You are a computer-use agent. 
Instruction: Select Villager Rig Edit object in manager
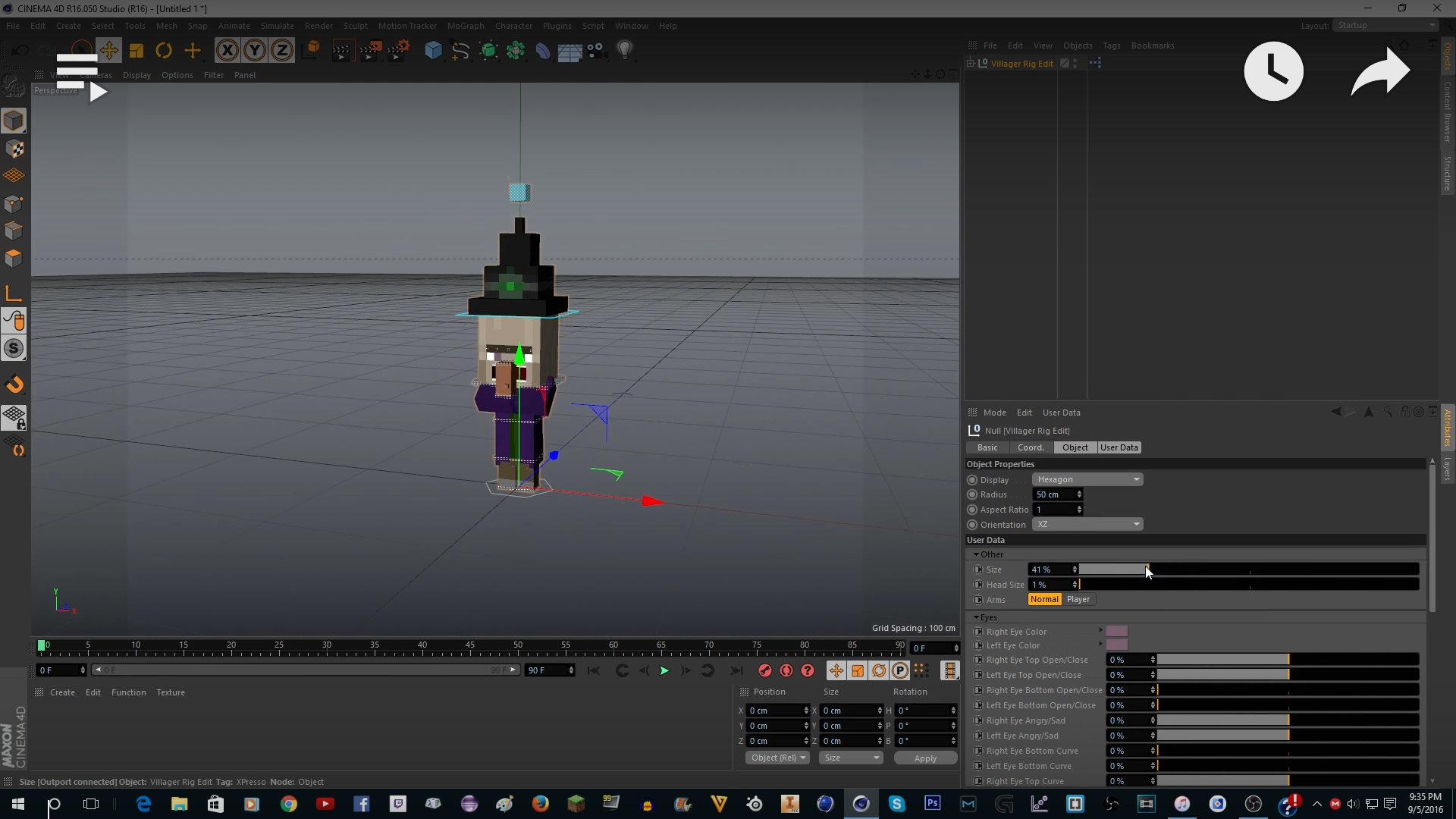(1021, 64)
